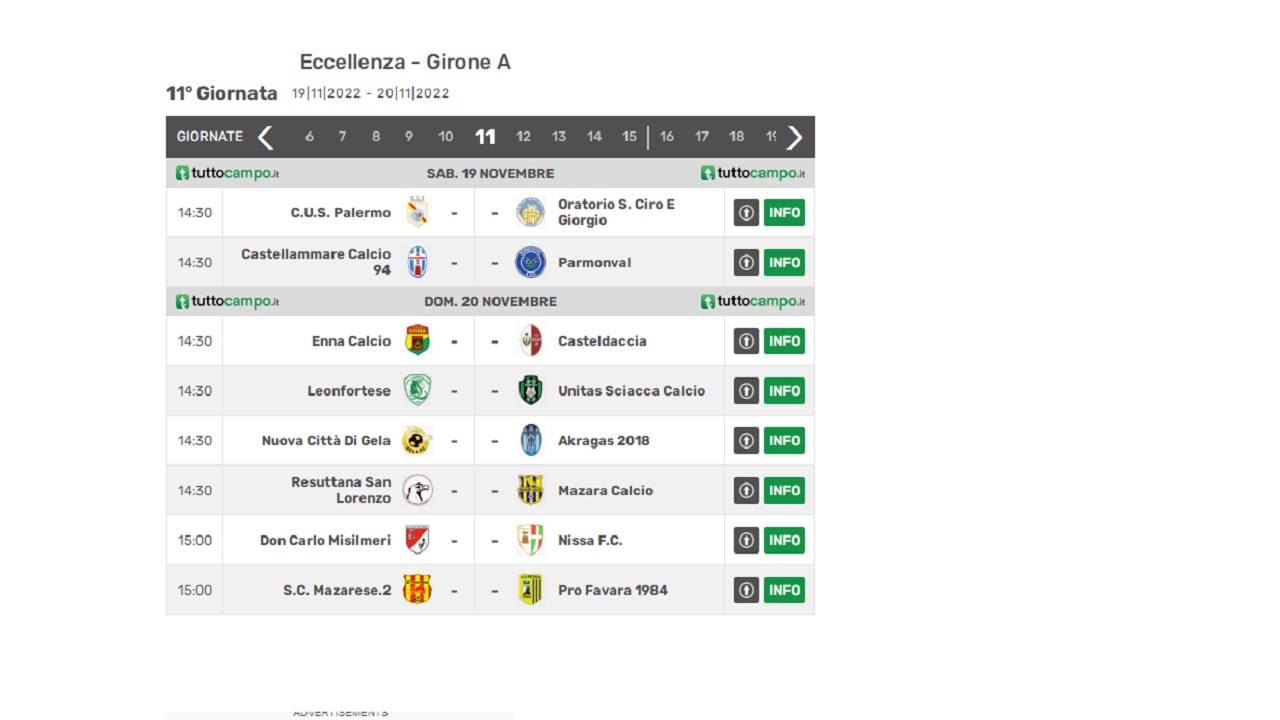Click the Parmonval team crest
The width and height of the screenshot is (1280, 720).
(530, 262)
